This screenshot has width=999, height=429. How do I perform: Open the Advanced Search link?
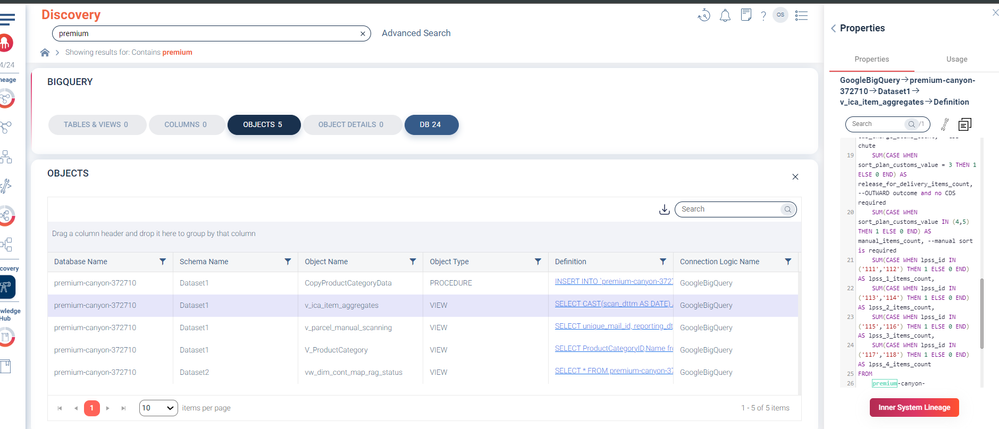point(416,33)
